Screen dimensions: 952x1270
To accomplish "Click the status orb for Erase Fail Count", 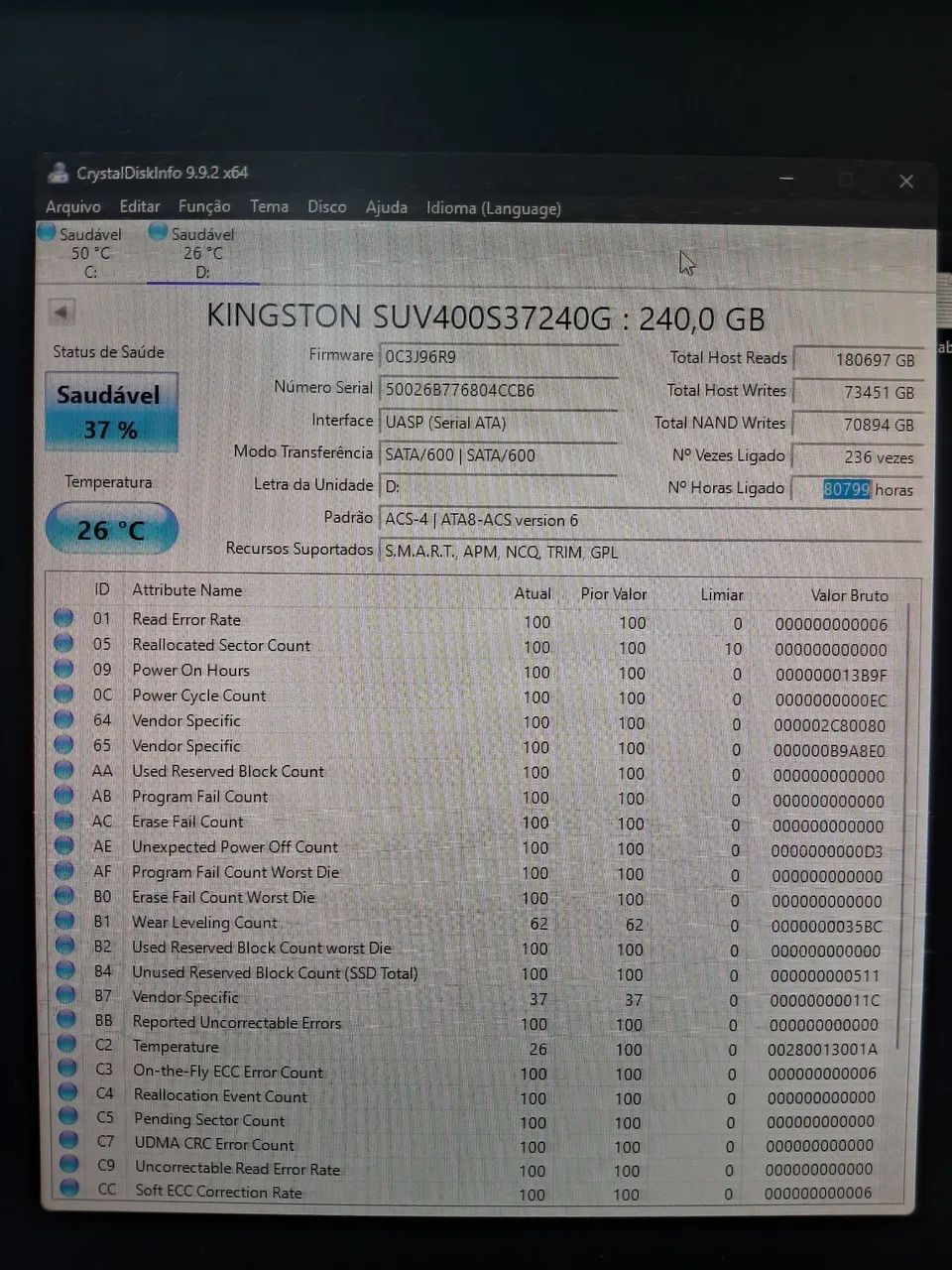I will pyautogui.click(x=64, y=820).
